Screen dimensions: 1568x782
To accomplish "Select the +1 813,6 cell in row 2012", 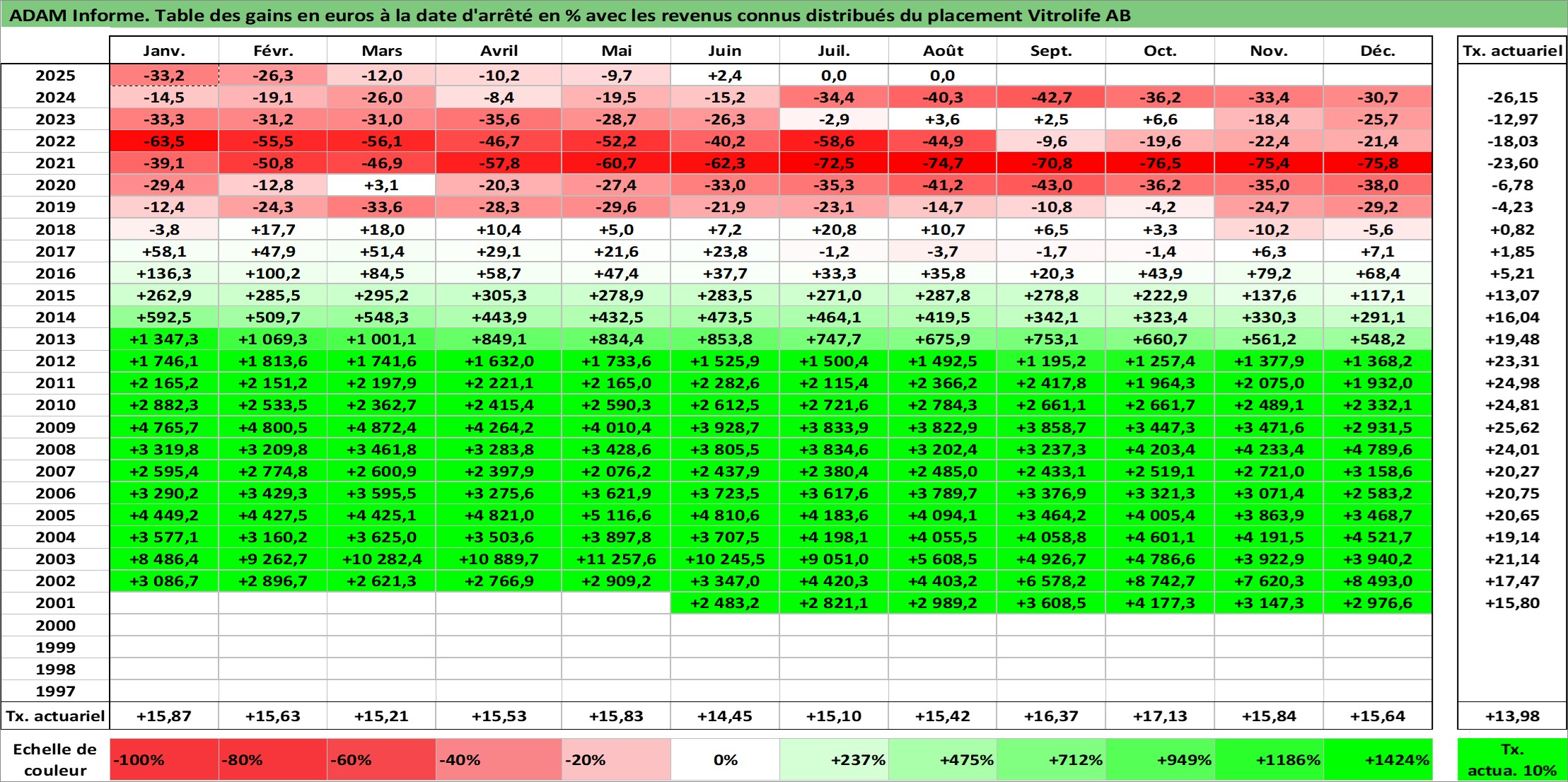I will click(x=273, y=361).
